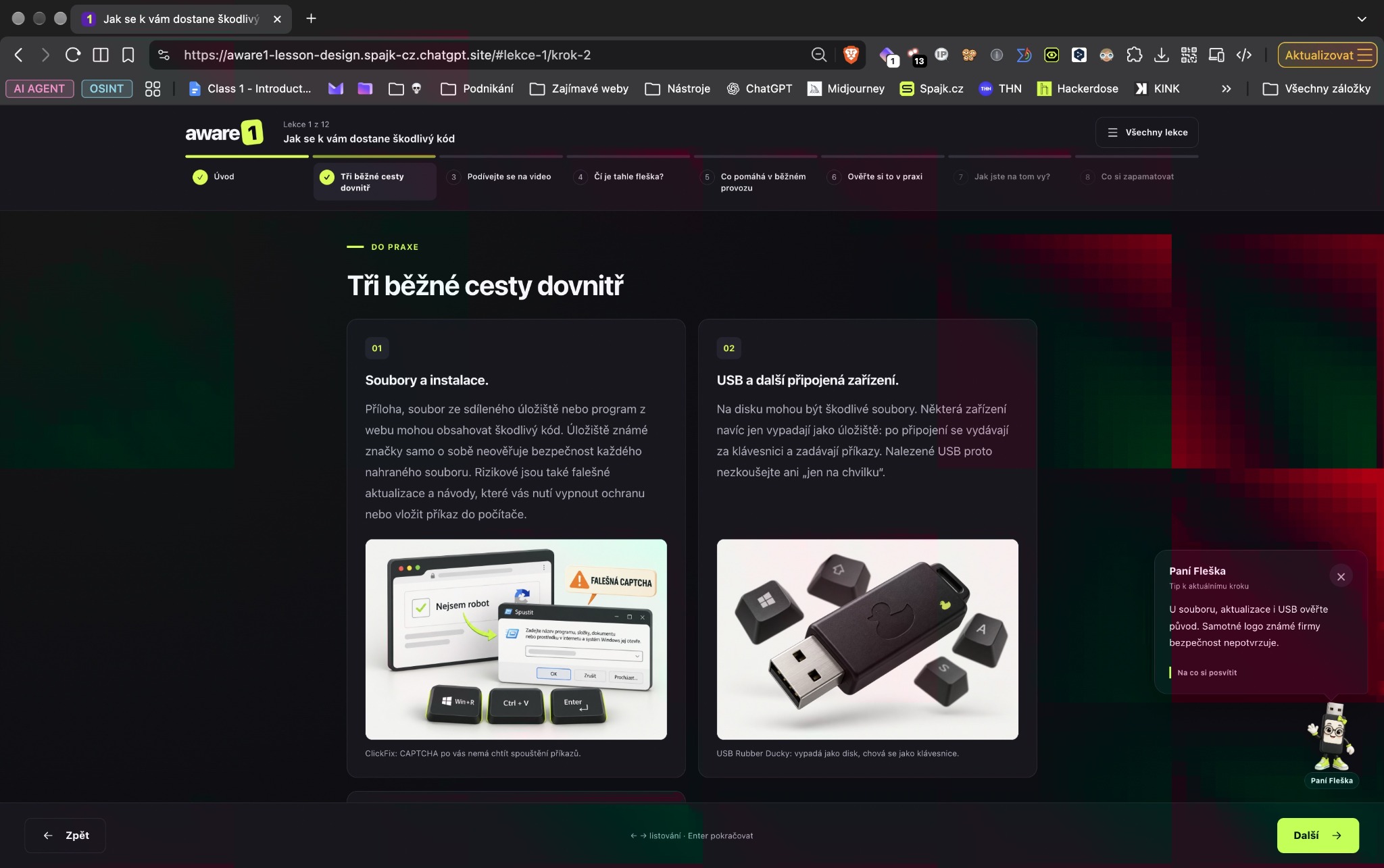
Task: Click the Zpět button
Action: [x=66, y=836]
